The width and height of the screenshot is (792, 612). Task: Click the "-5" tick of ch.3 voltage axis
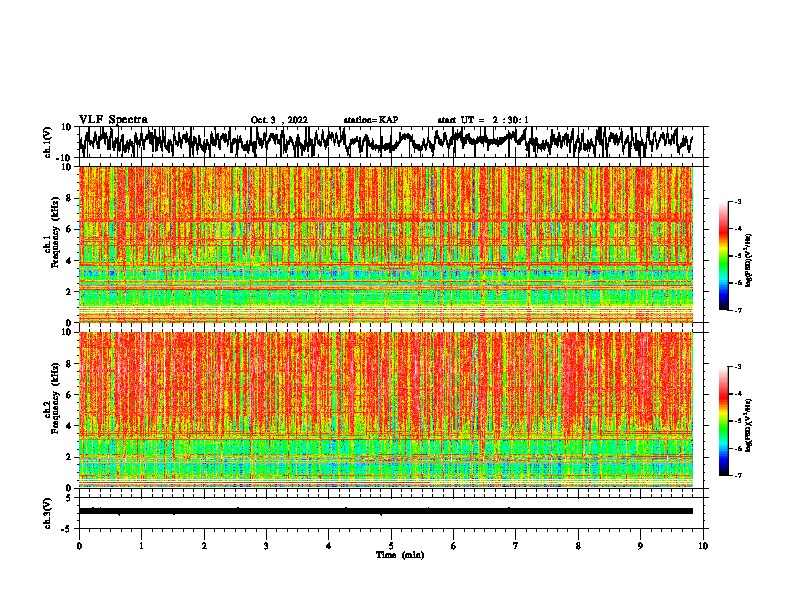(x=68, y=529)
